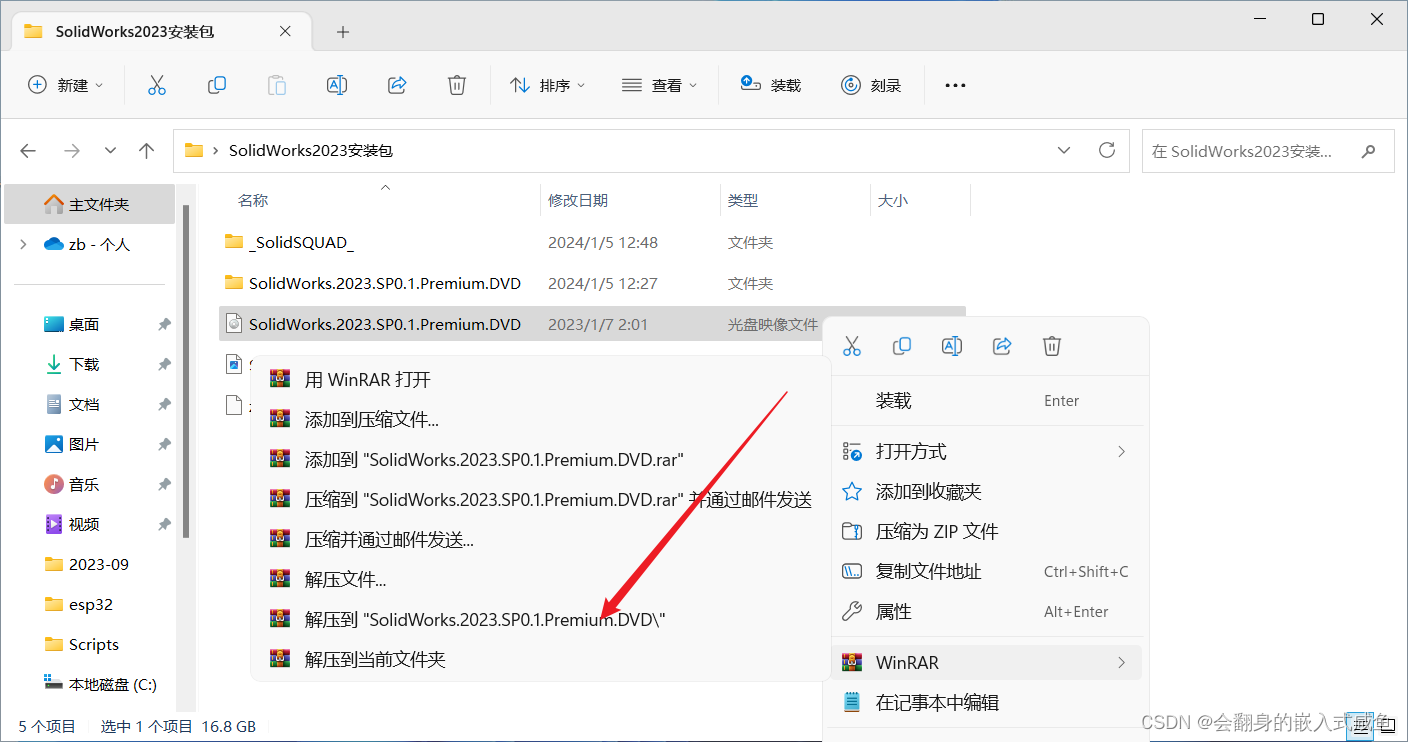
Task: Open the 新建 dropdown
Action: coord(65,85)
